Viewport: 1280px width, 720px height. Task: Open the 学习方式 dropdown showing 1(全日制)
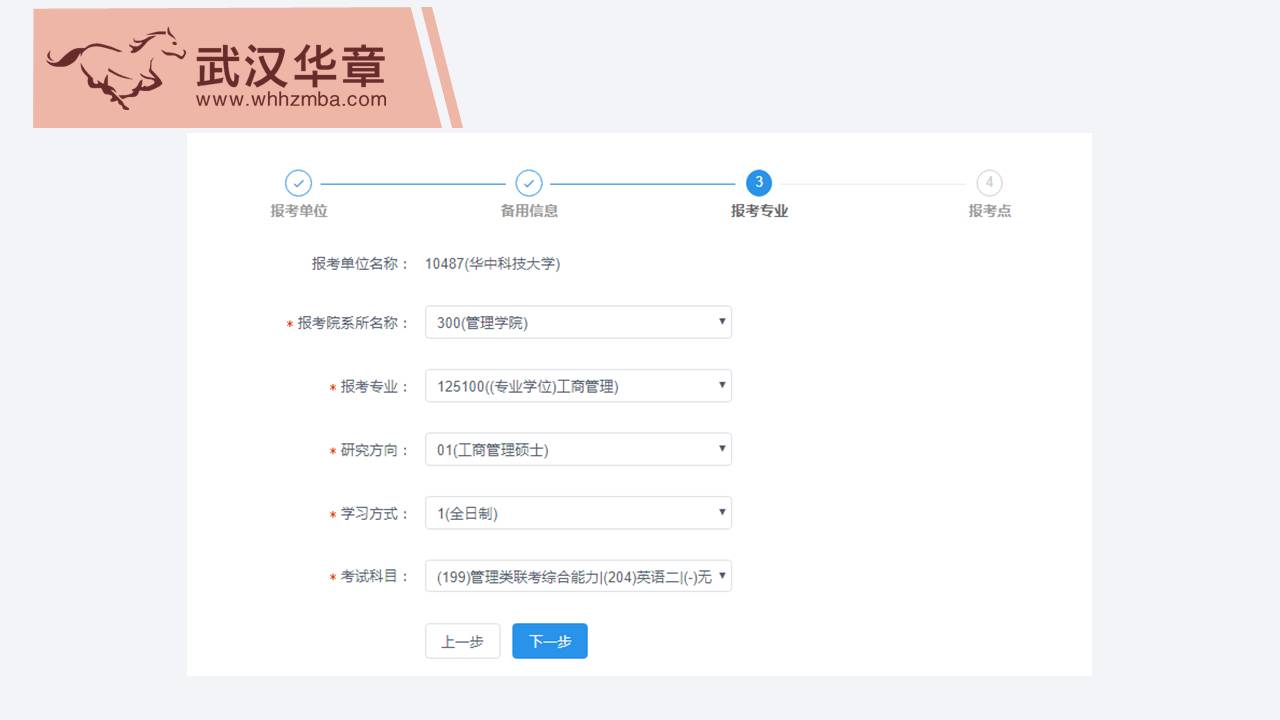(578, 513)
